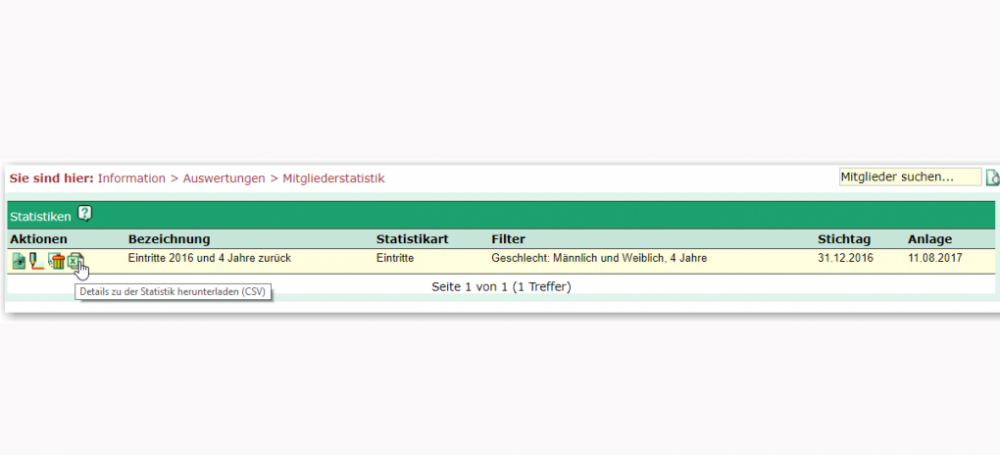Sort by Bezeichnung column header
Image resolution: width=1000 pixels, height=455 pixels.
169,240
